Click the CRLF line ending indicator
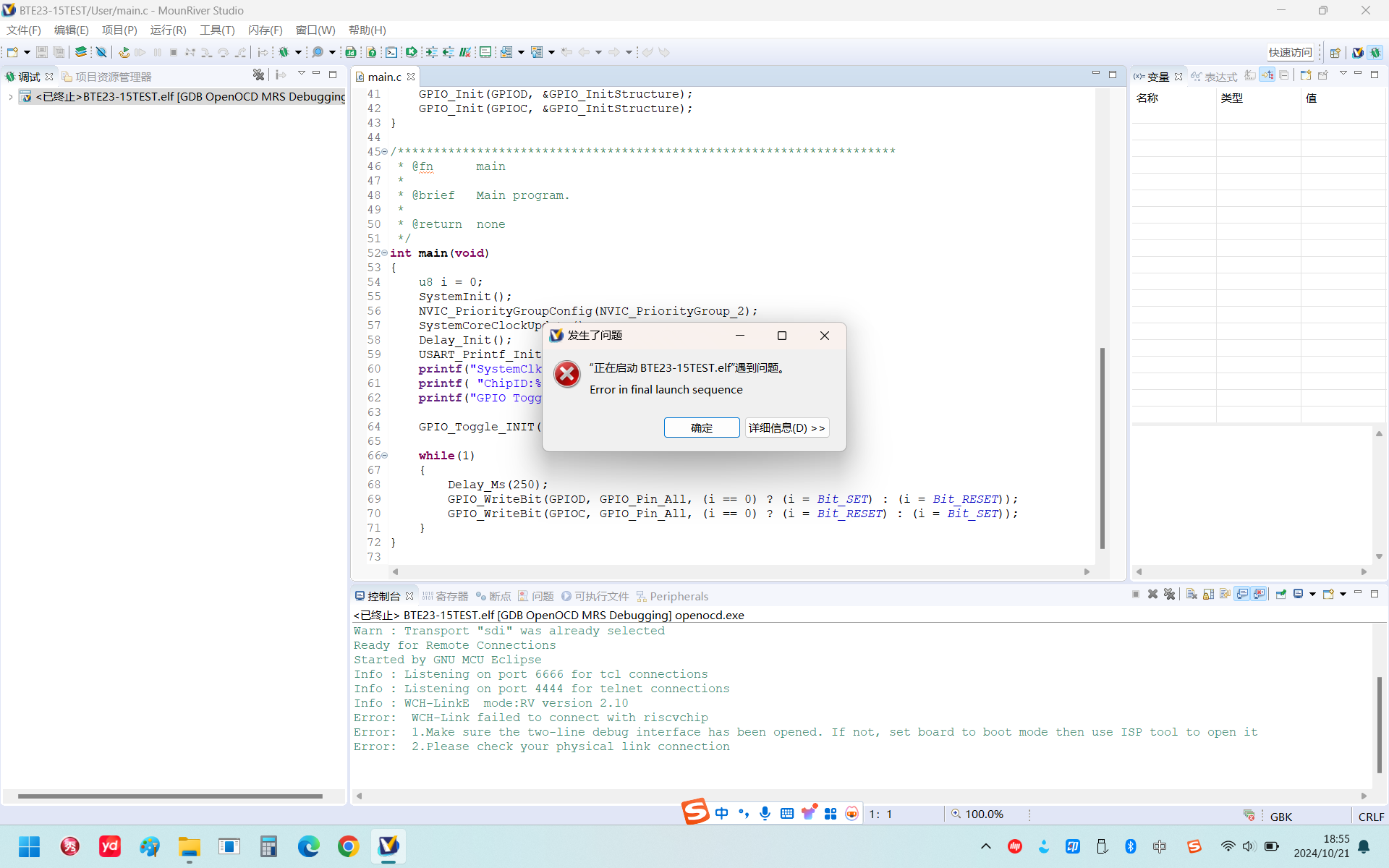The height and width of the screenshot is (868, 1389). [x=1371, y=817]
